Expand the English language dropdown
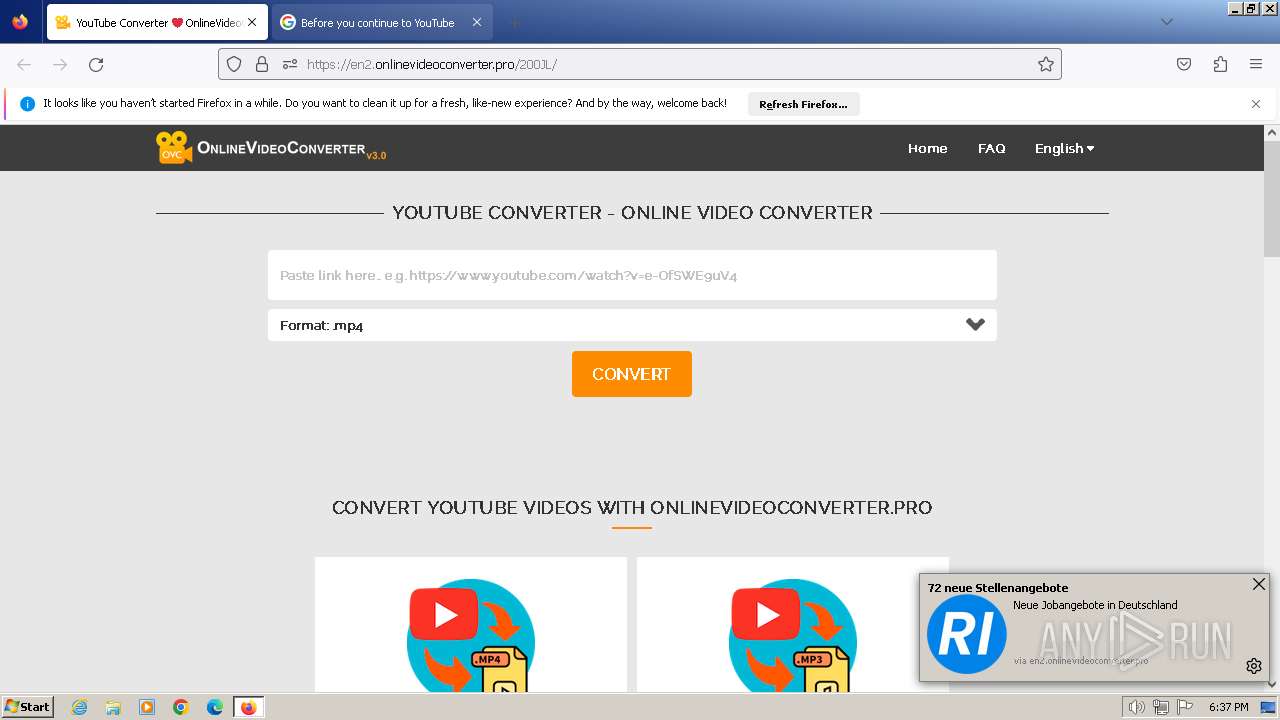 pos(1064,148)
